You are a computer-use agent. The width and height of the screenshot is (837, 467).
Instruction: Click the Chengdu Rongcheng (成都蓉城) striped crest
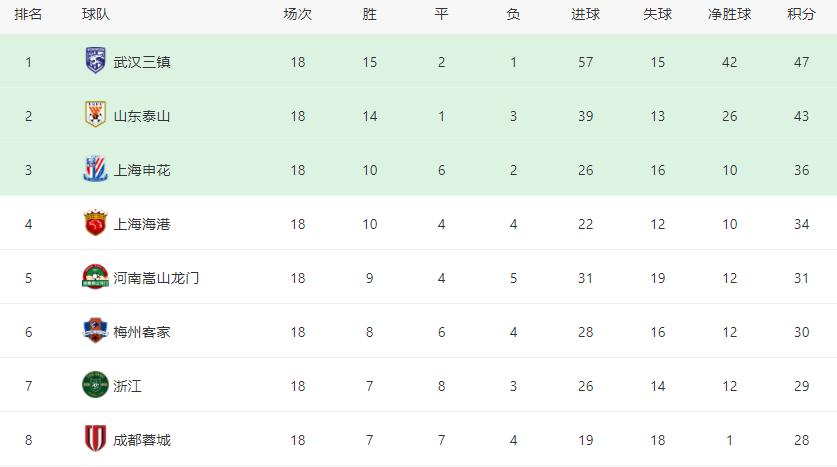click(95, 439)
